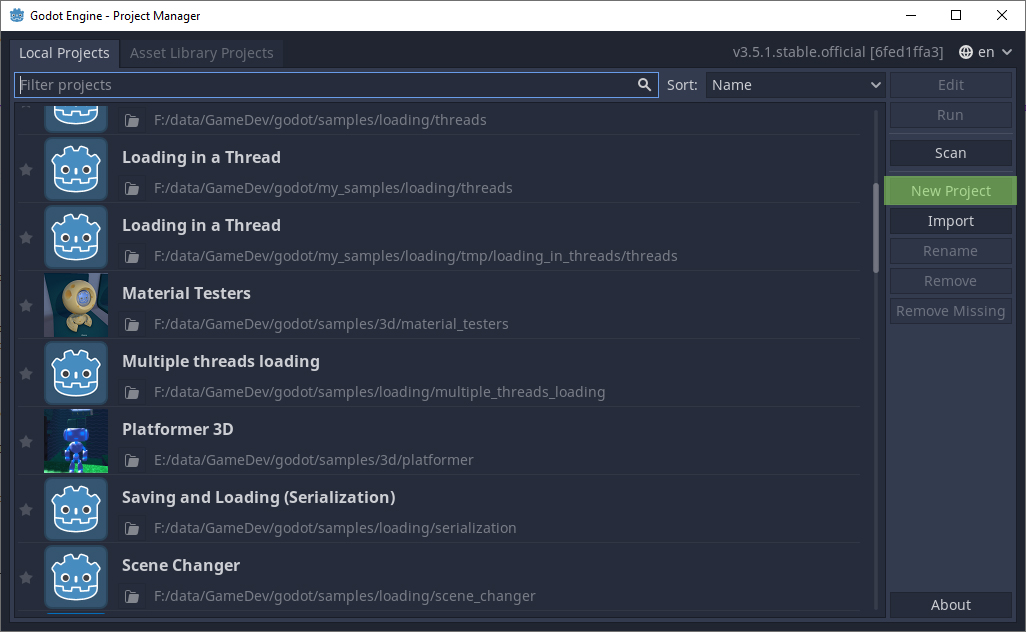Click the Edit button
Image resolution: width=1026 pixels, height=632 pixels.
tap(951, 85)
